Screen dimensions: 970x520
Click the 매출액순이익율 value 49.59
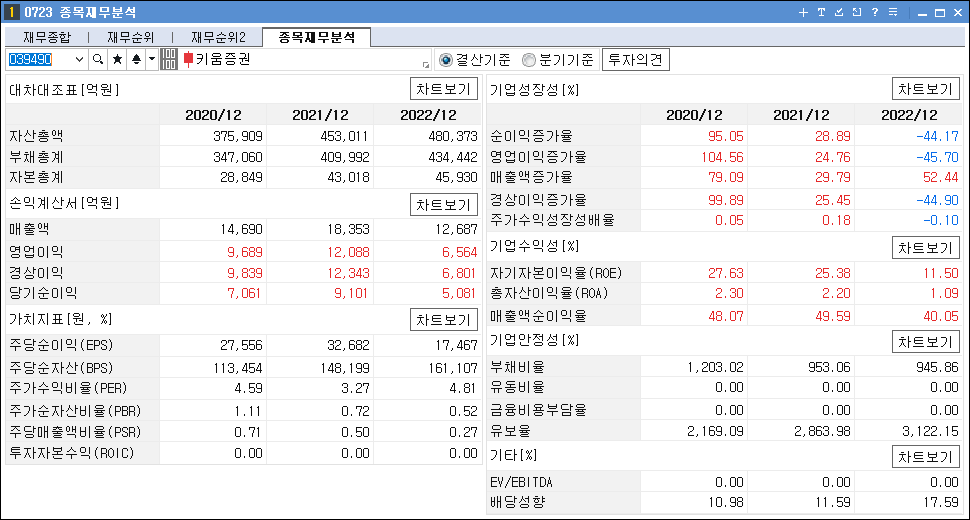coord(833,316)
